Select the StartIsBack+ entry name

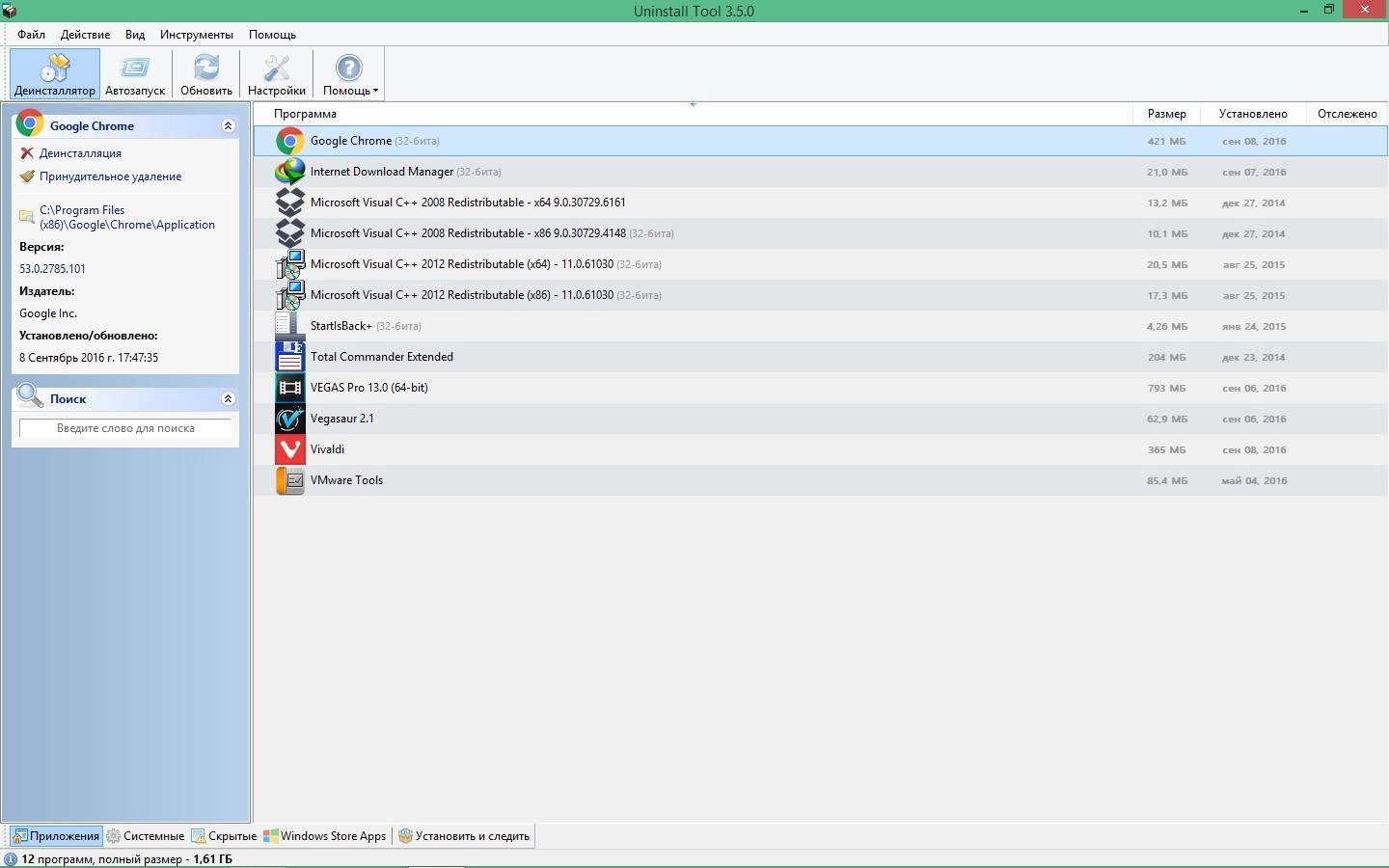point(341,326)
